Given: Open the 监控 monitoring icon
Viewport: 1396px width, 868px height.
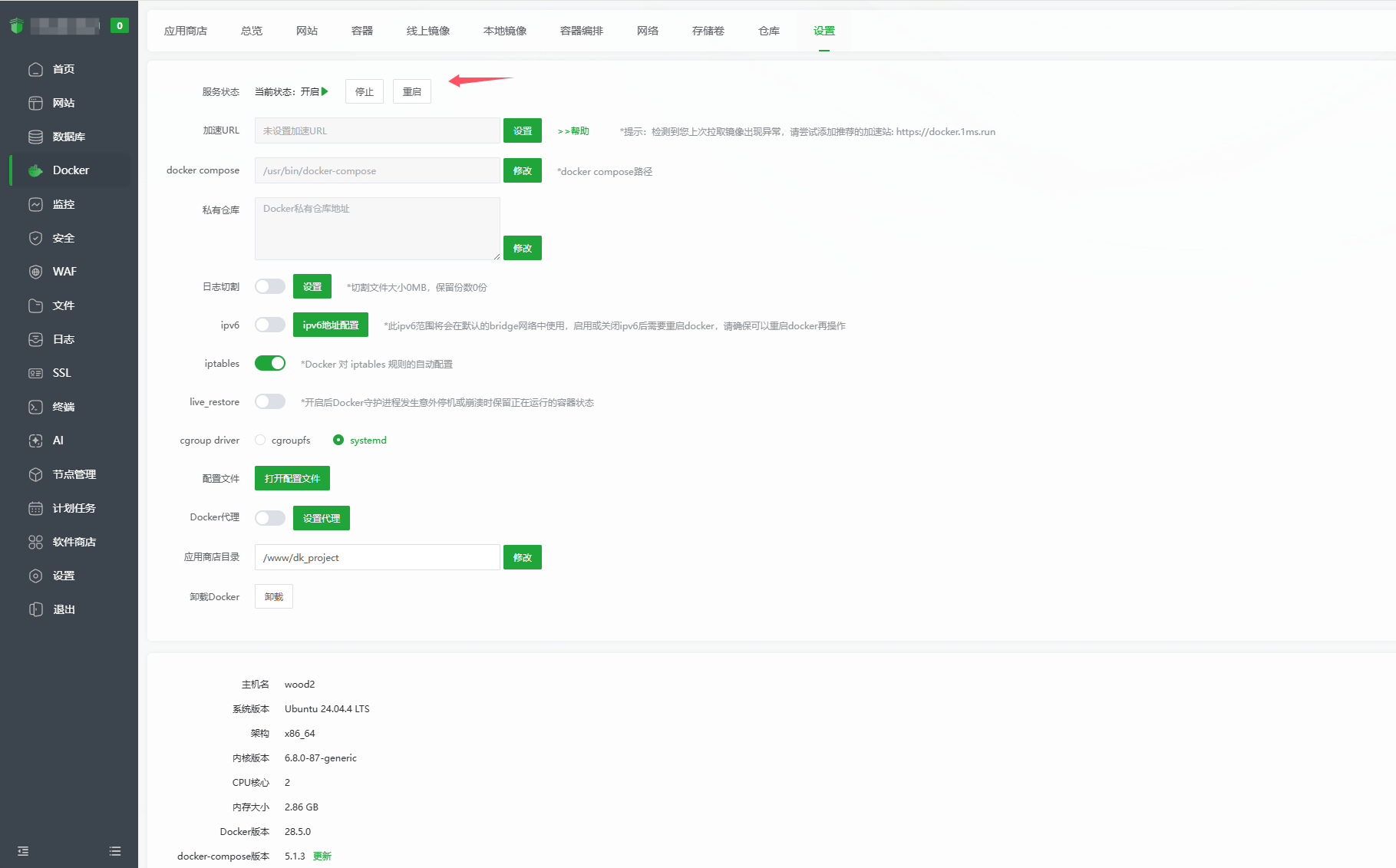Looking at the screenshot, I should 35,204.
